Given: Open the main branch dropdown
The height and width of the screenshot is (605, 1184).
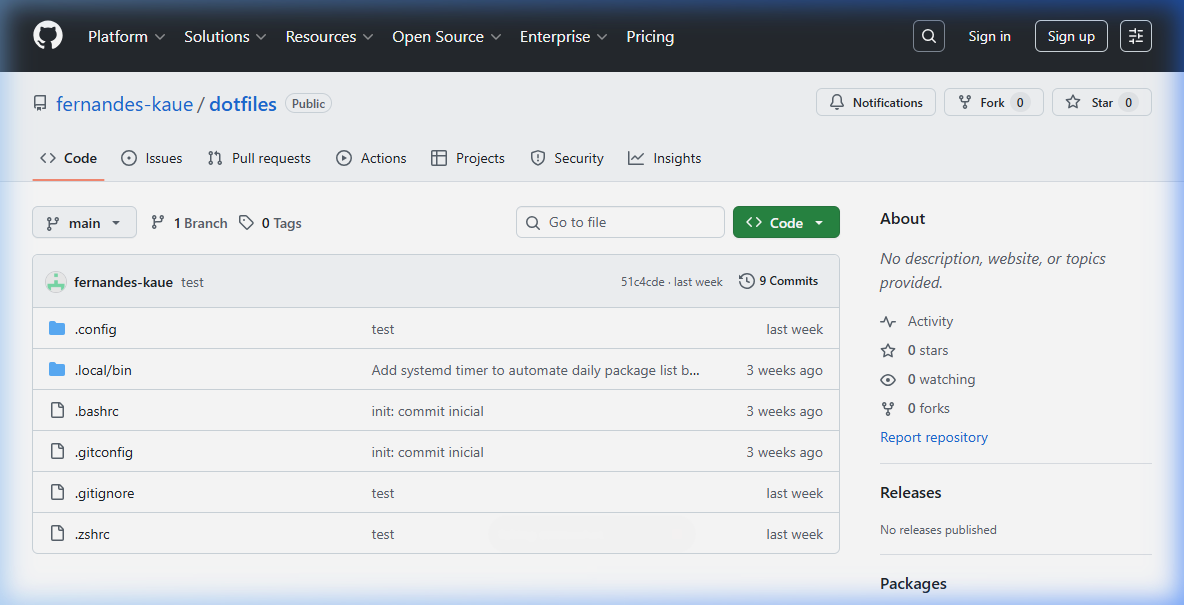Looking at the screenshot, I should [84, 222].
